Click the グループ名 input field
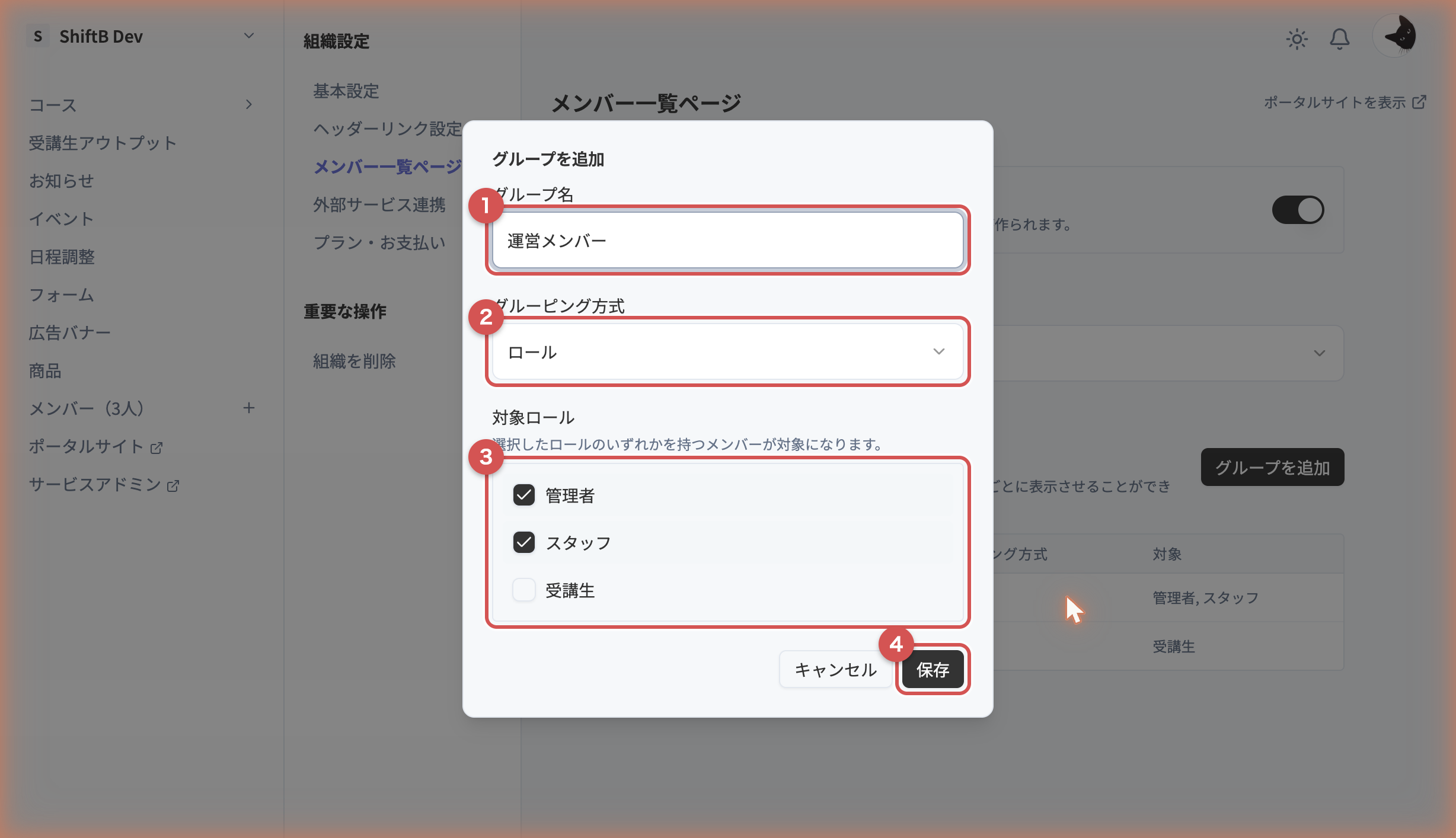 [728, 241]
